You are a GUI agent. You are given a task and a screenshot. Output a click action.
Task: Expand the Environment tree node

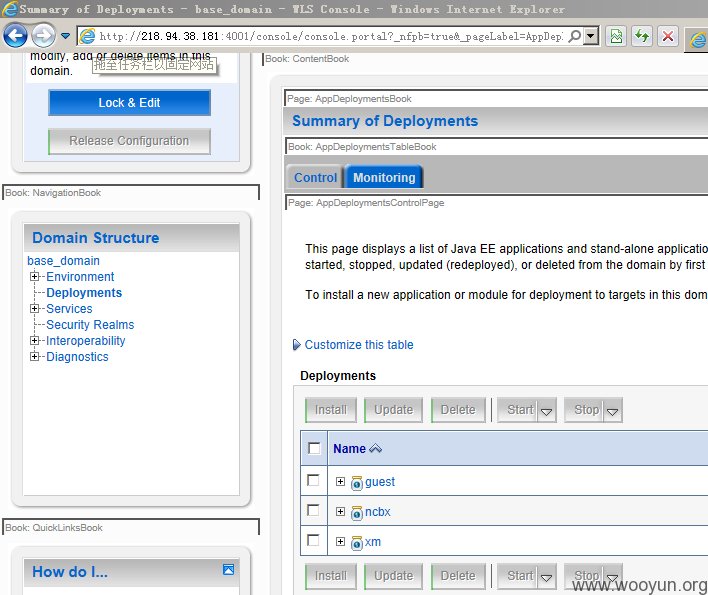(34, 276)
